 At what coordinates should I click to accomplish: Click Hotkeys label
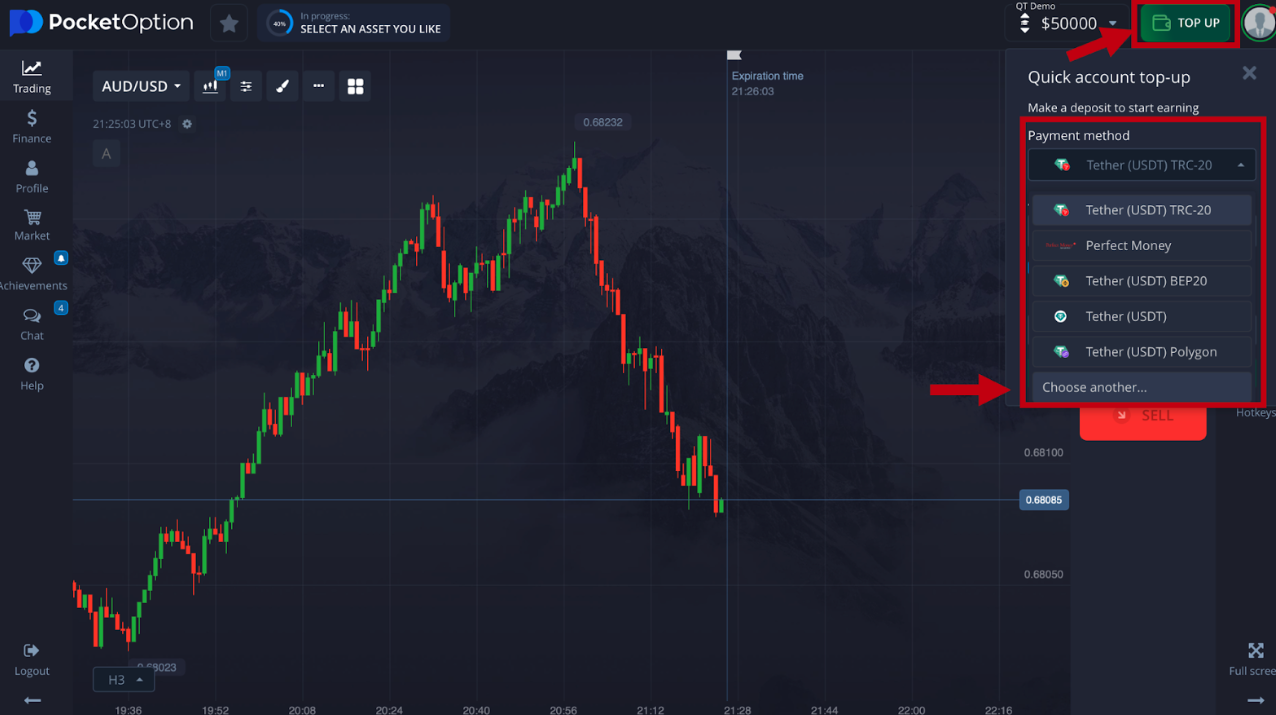click(1255, 413)
